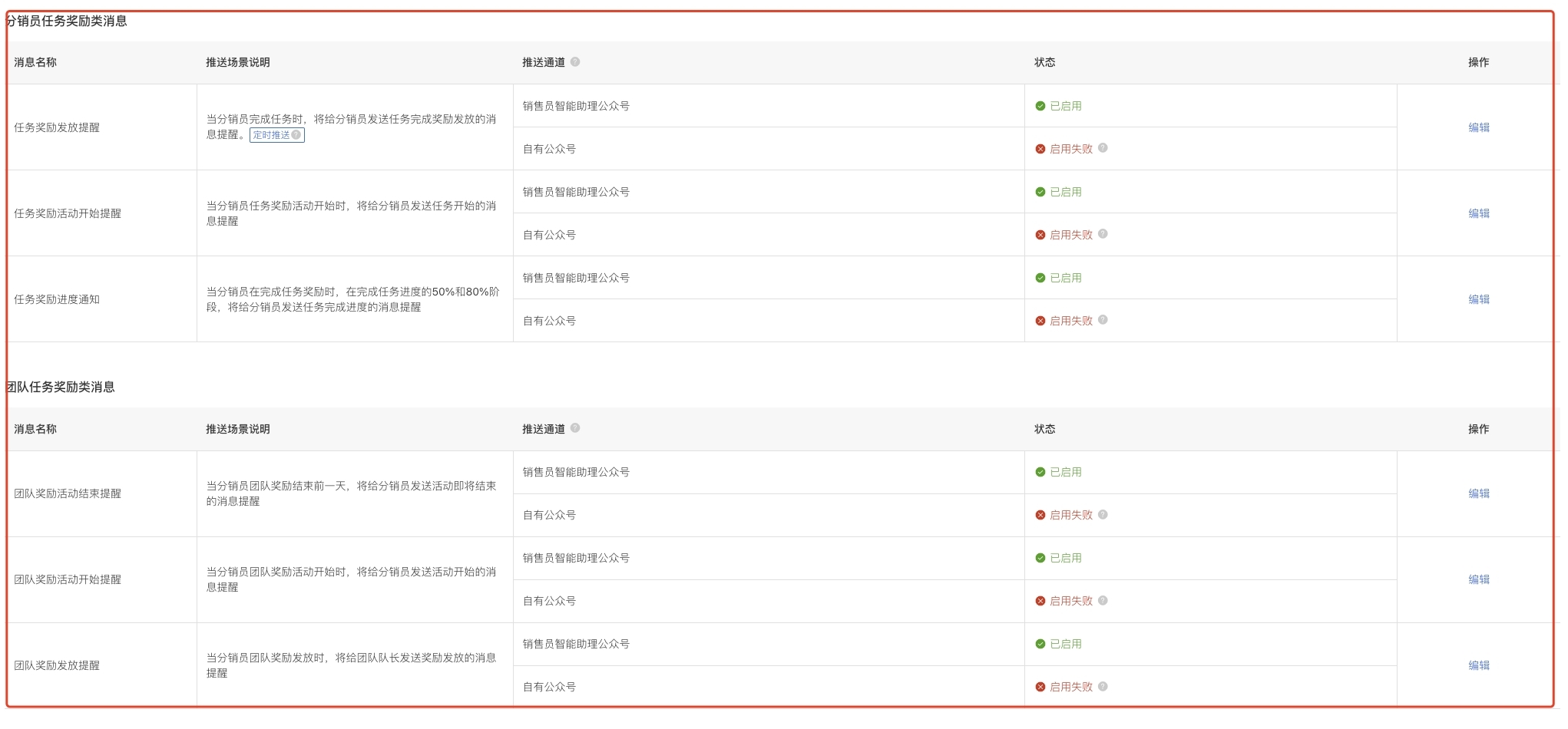Select 任务奖励发放提醒 message name

tap(57, 127)
